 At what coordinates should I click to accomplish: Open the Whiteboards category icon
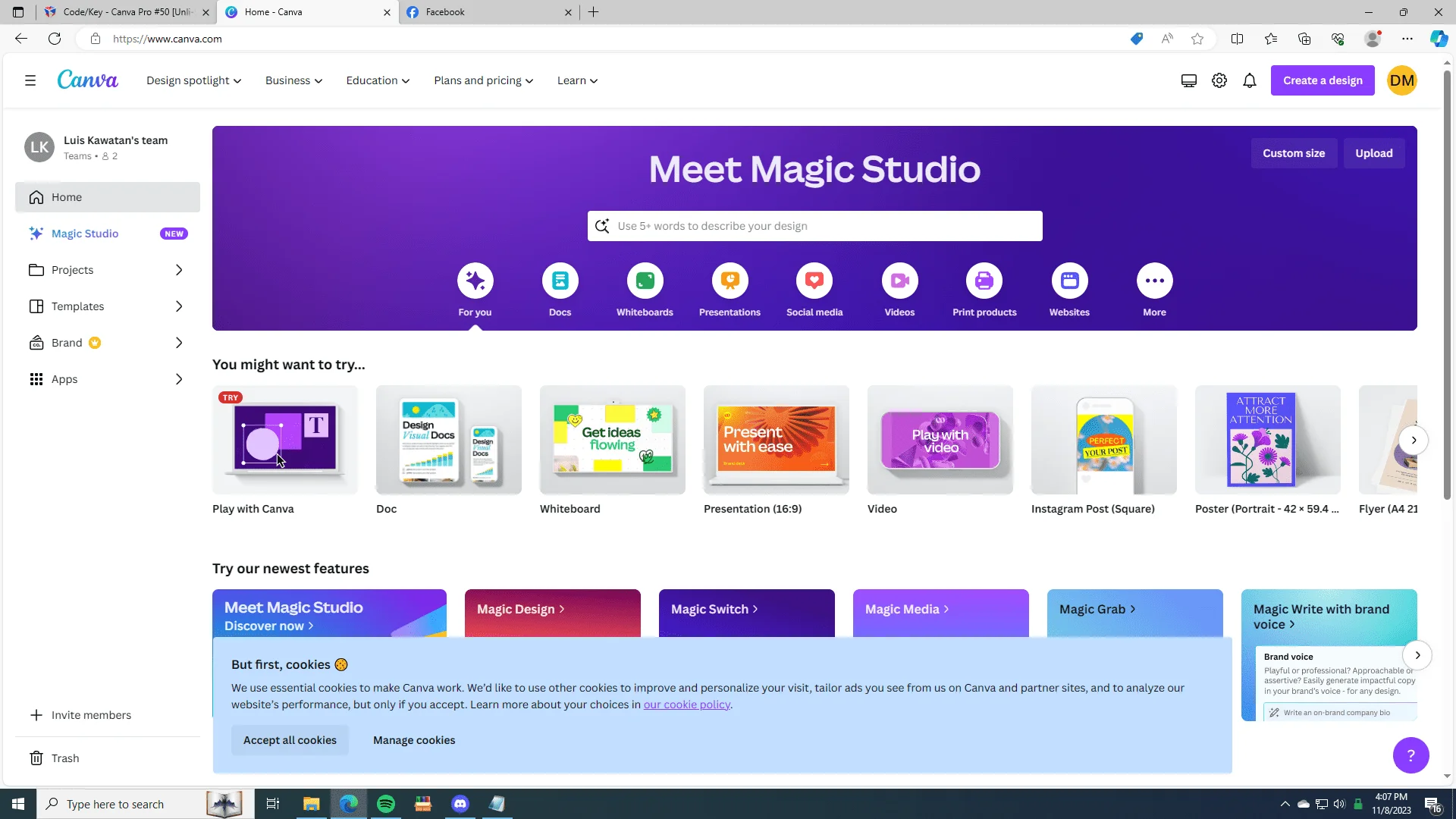645,281
